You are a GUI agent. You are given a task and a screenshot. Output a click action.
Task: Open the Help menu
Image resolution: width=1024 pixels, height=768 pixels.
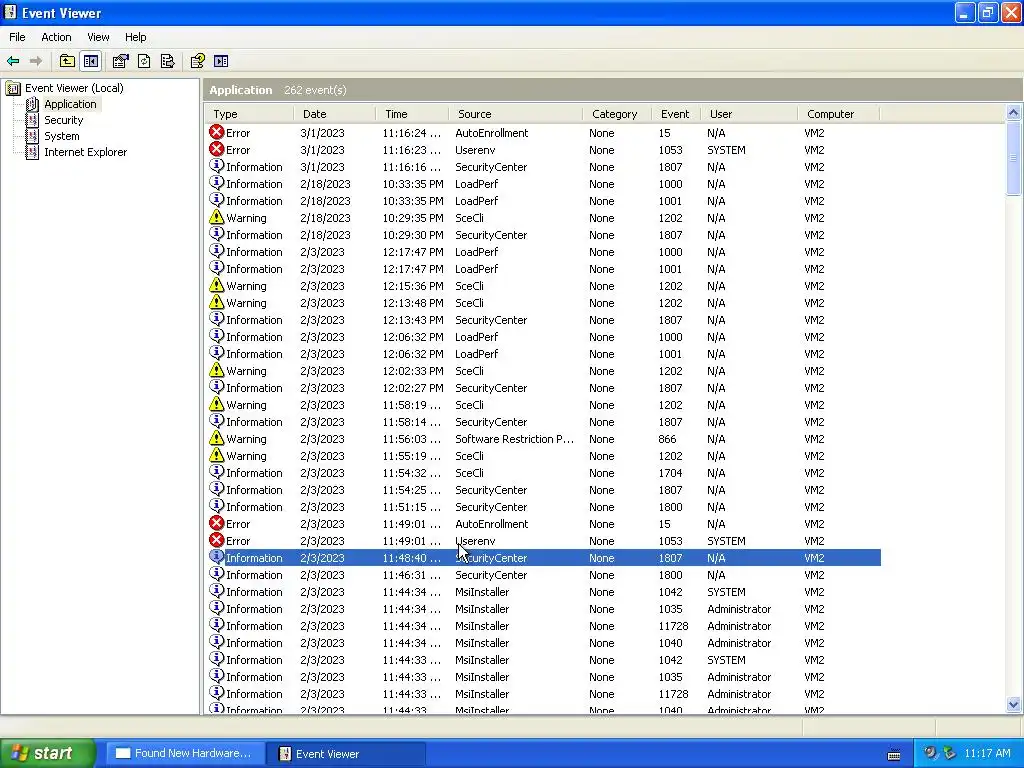click(x=136, y=37)
